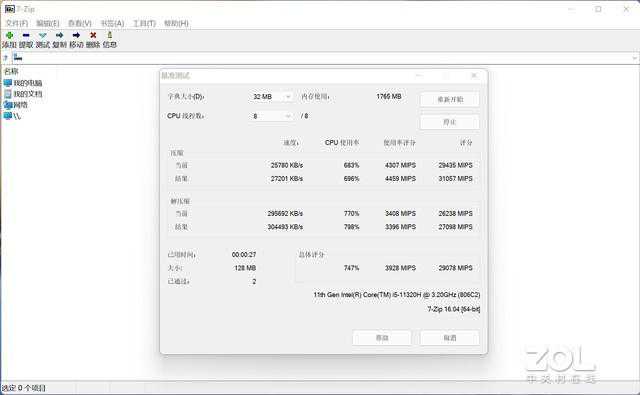Open the Help (帮助) menu

[x=176, y=23]
